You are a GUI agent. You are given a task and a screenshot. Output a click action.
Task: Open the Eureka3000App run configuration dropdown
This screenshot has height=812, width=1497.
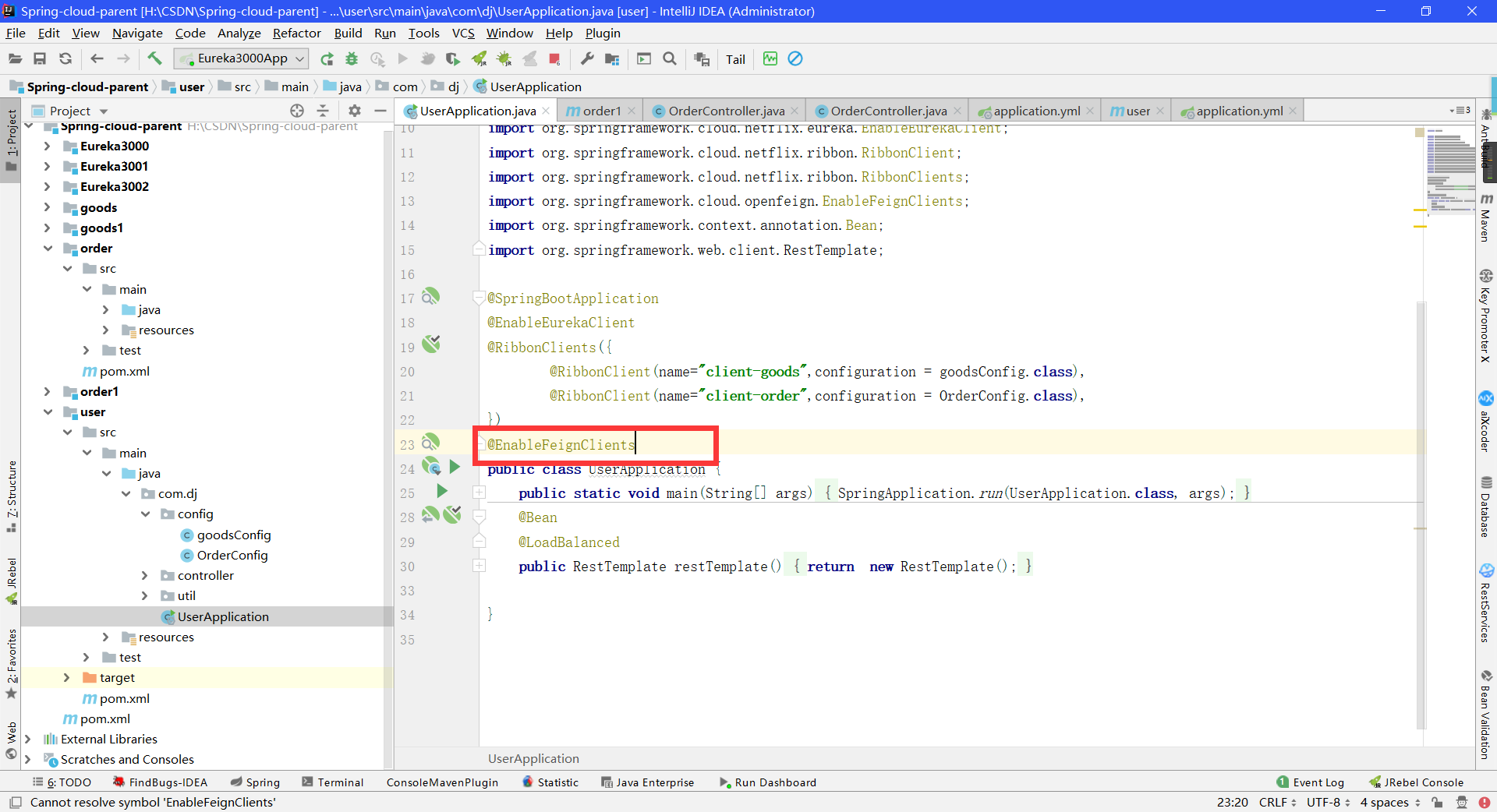[x=241, y=58]
